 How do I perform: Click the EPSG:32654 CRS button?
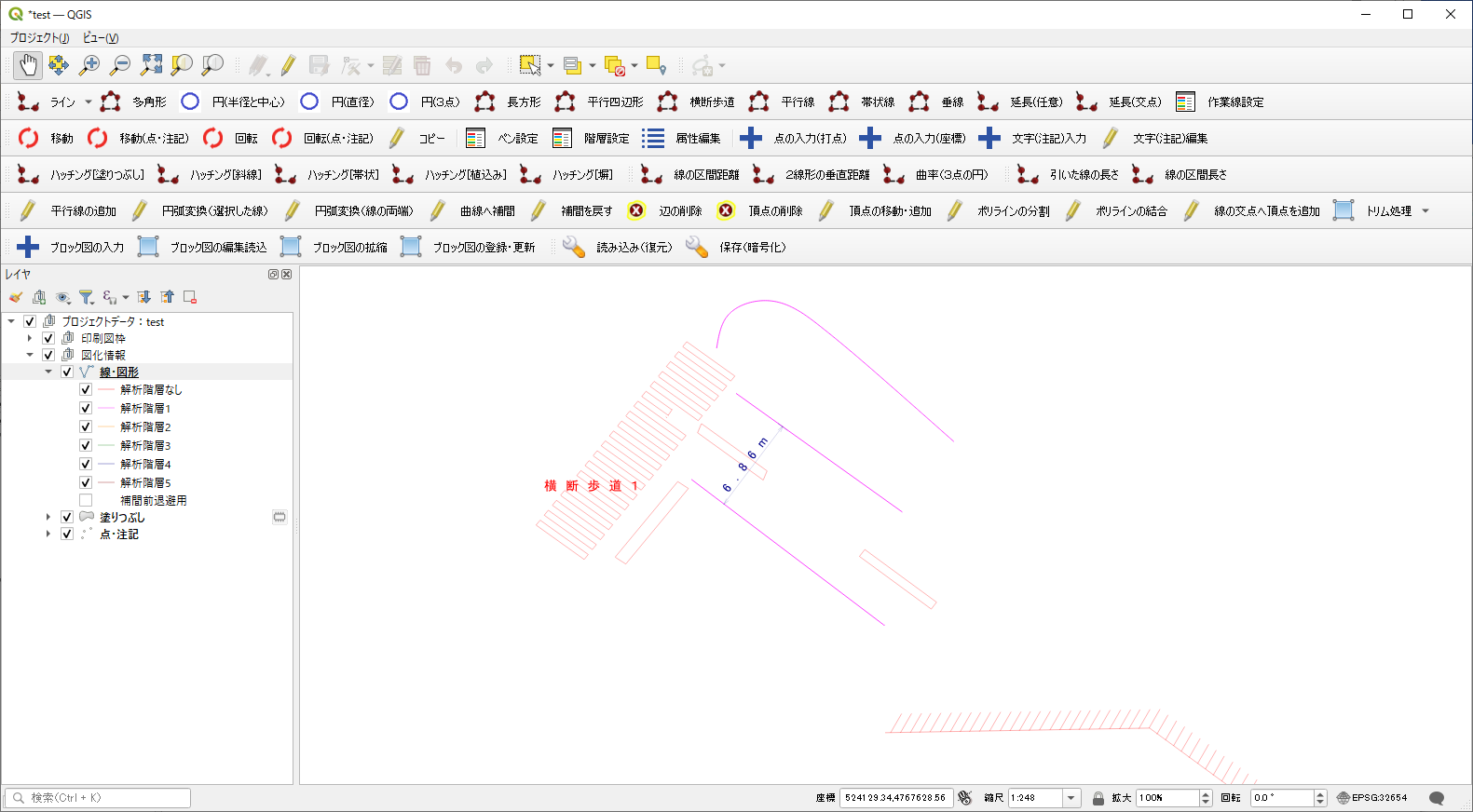pos(1371,798)
